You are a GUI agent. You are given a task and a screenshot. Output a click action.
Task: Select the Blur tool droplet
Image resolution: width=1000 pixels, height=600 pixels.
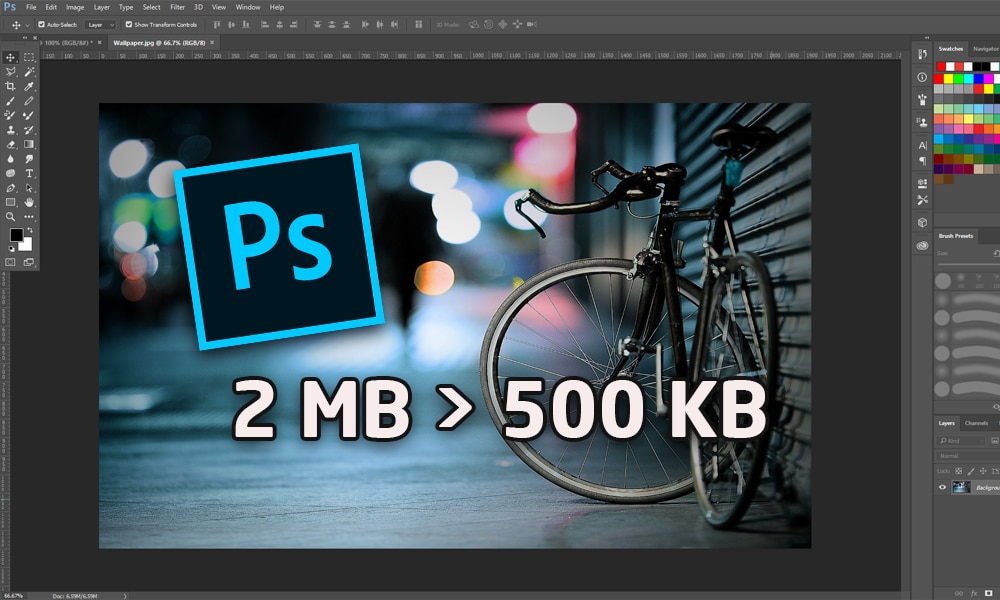10,159
